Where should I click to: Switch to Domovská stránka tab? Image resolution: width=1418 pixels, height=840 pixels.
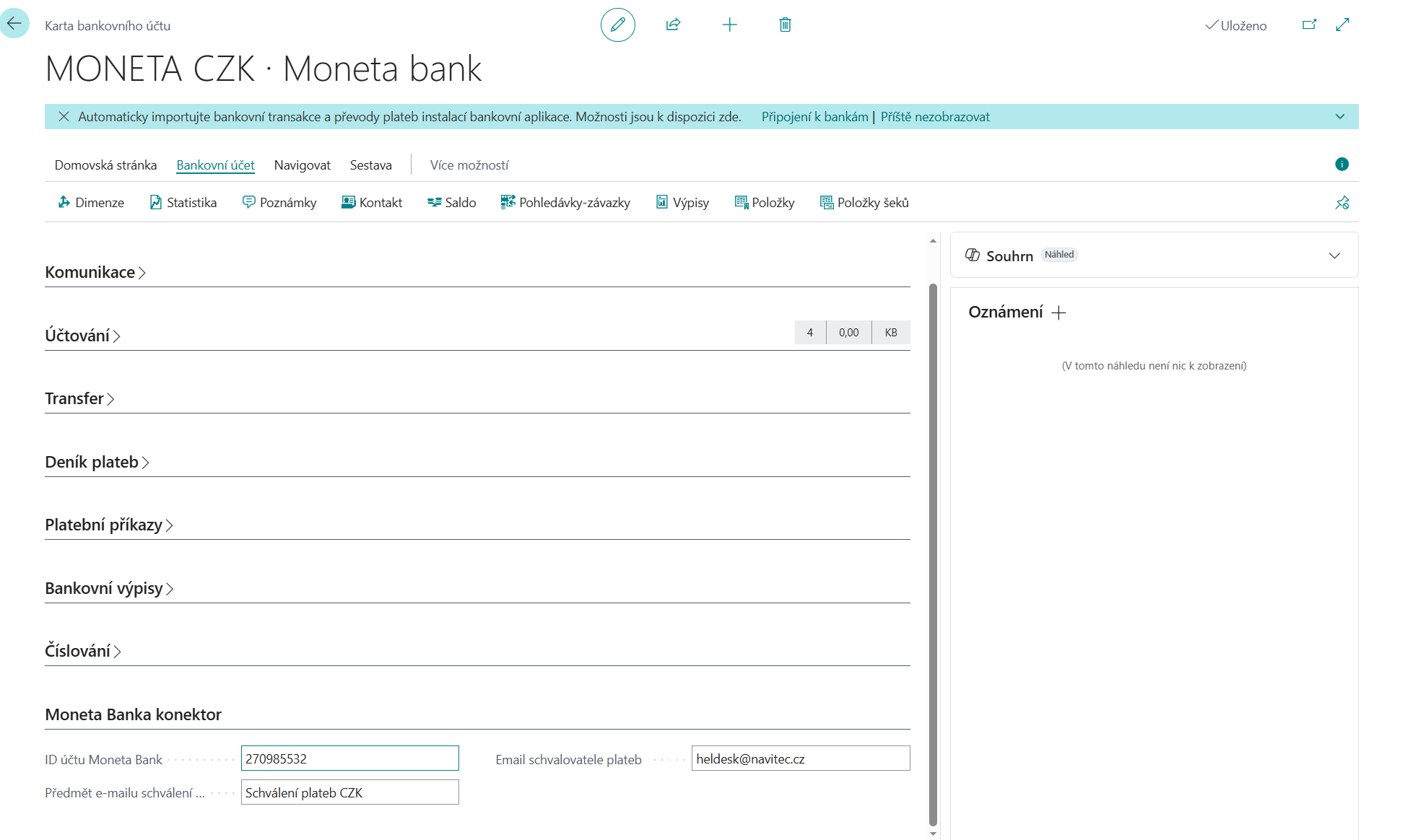[x=105, y=165]
